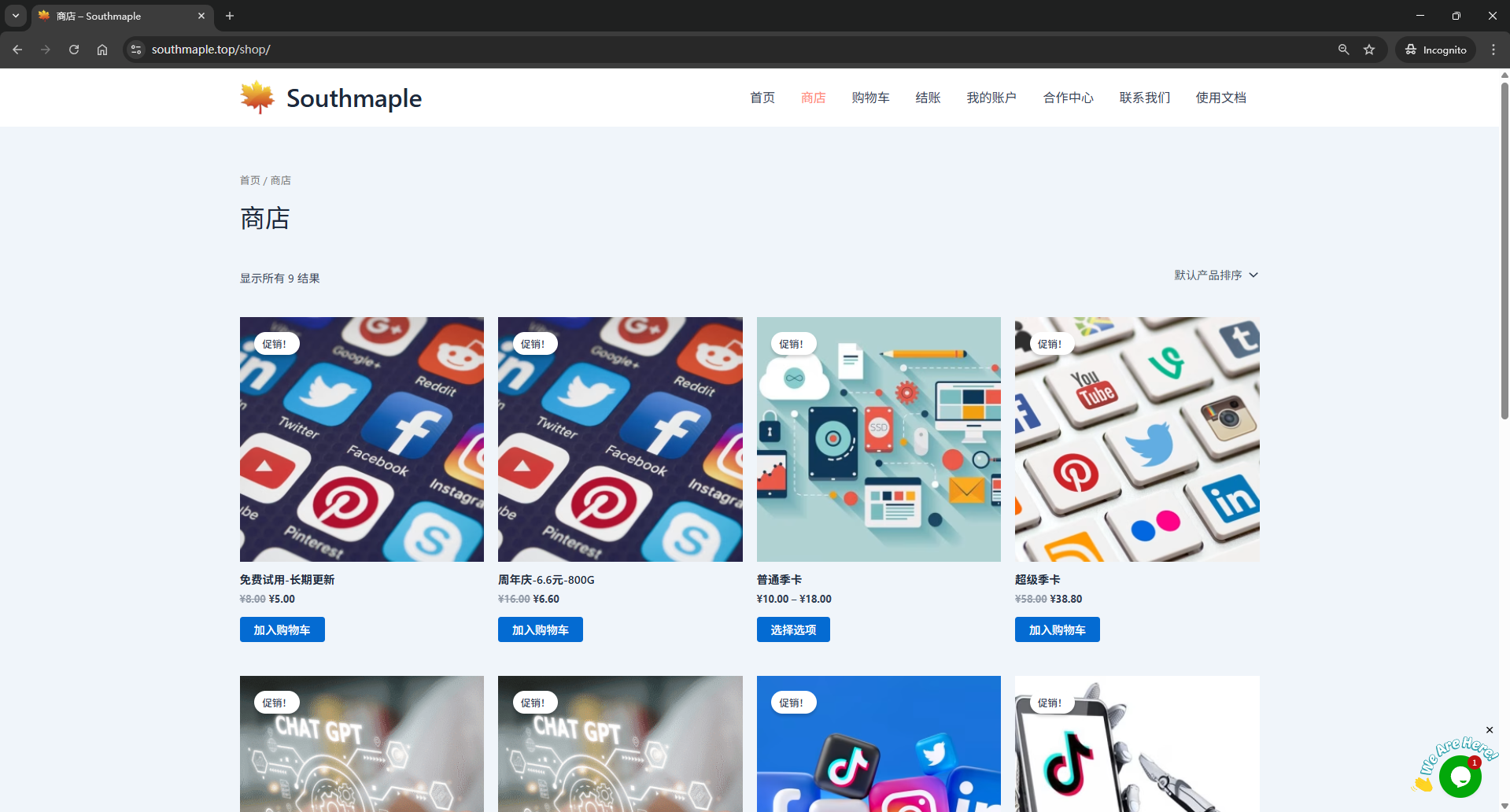The width and height of the screenshot is (1510, 812).
Task: Go to 购物车 in navigation menu
Action: tap(870, 98)
